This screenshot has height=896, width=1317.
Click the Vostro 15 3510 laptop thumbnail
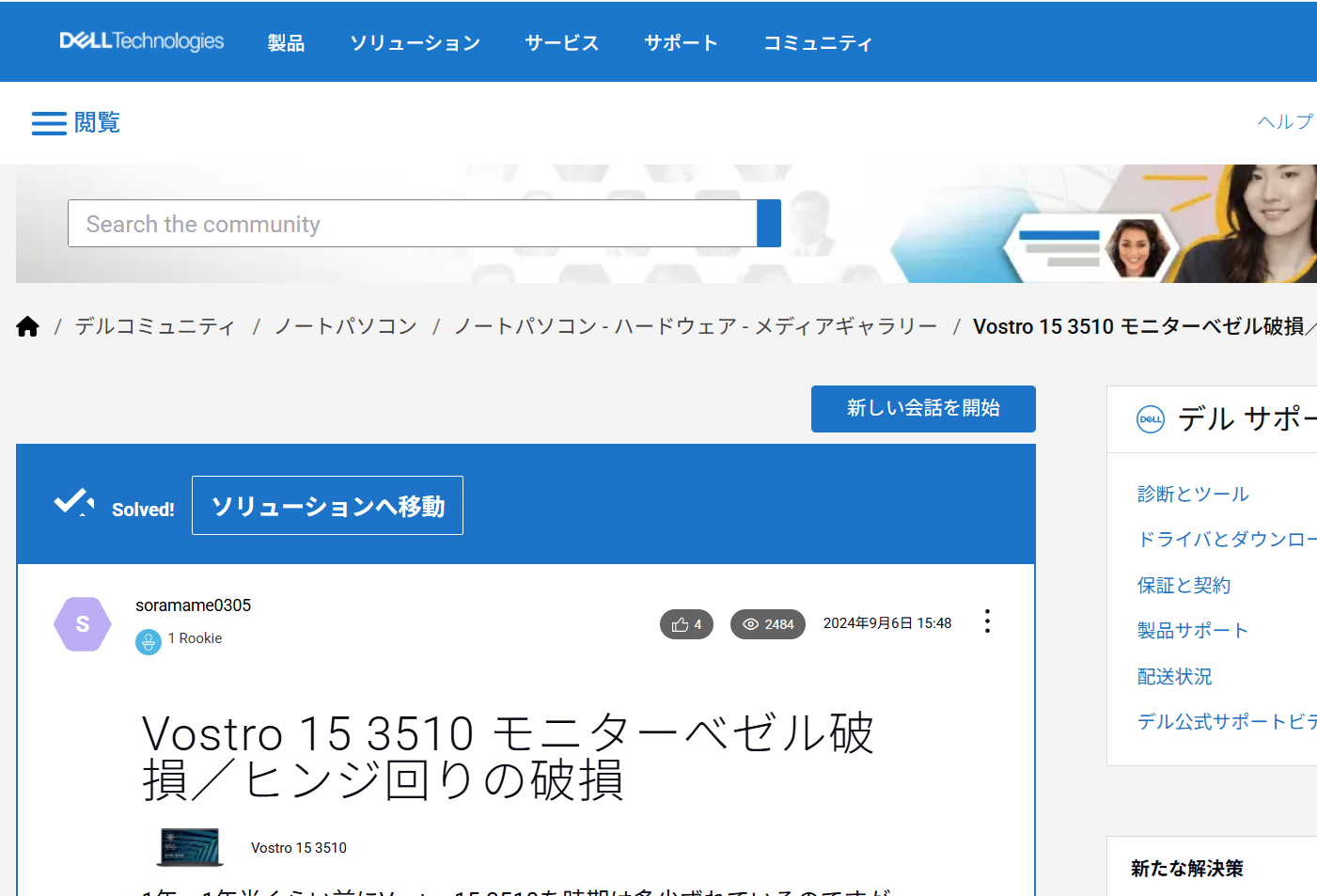click(x=190, y=847)
